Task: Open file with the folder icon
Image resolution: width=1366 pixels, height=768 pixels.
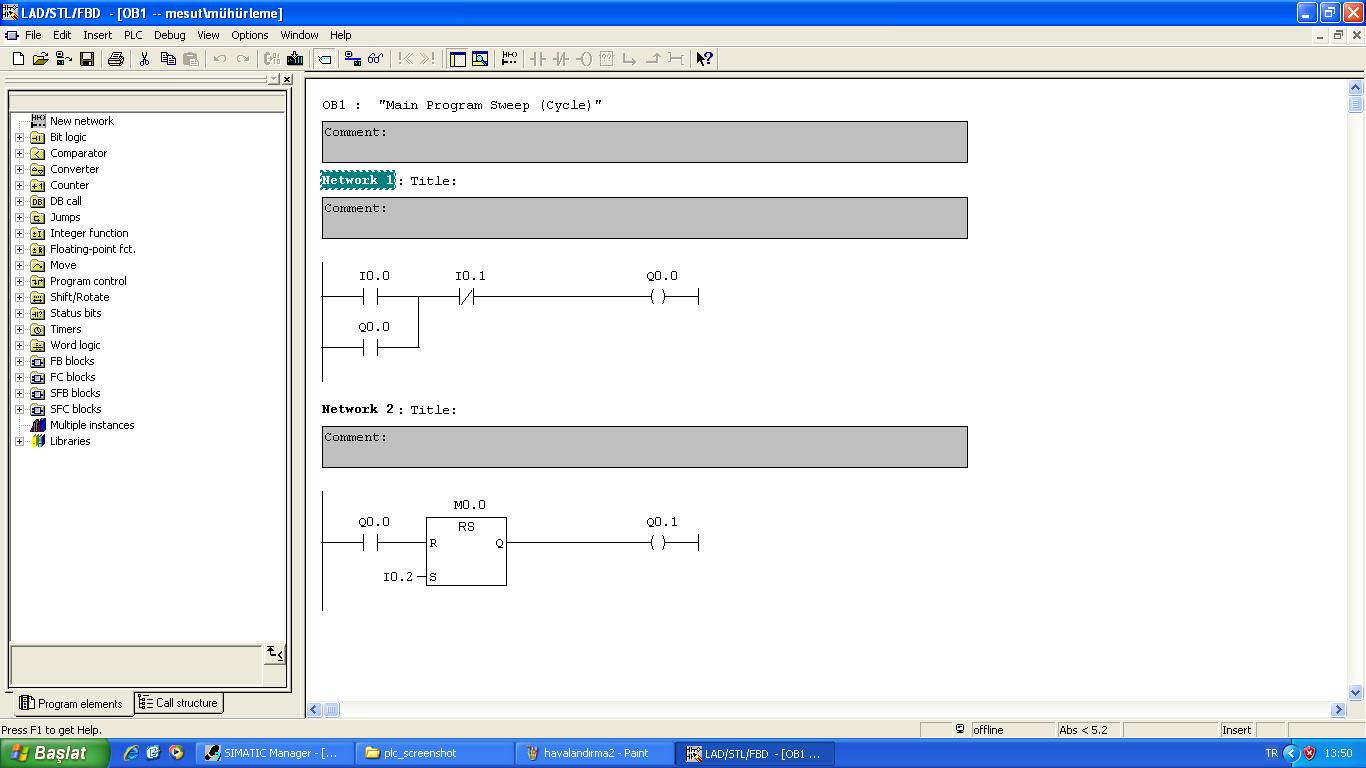Action: tap(40, 59)
